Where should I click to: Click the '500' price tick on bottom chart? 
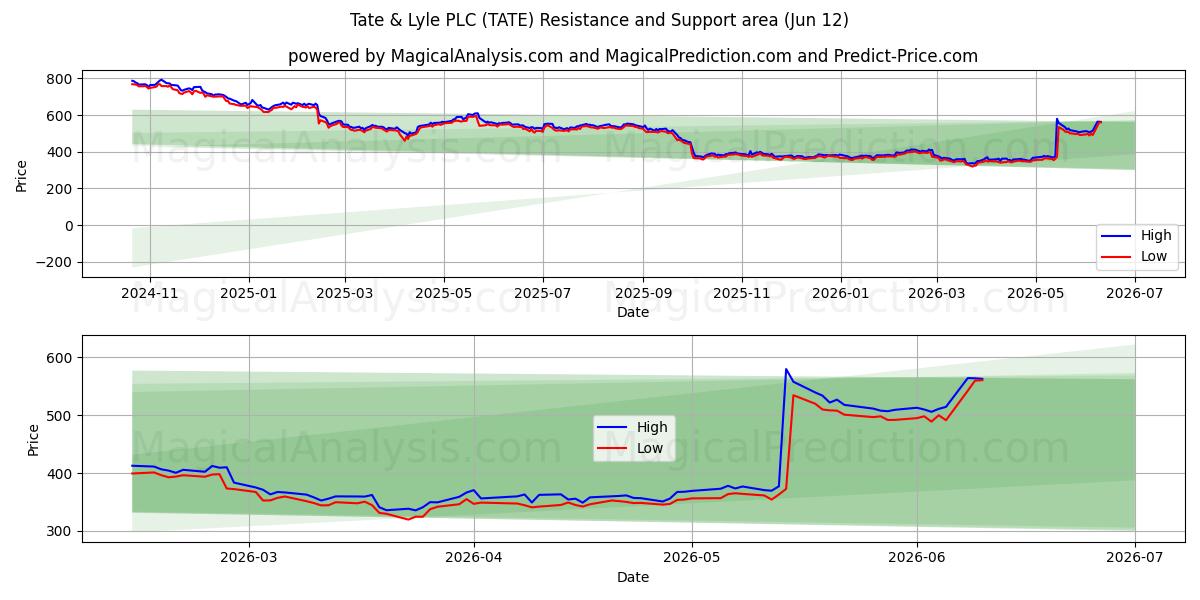pyautogui.click(x=60, y=416)
